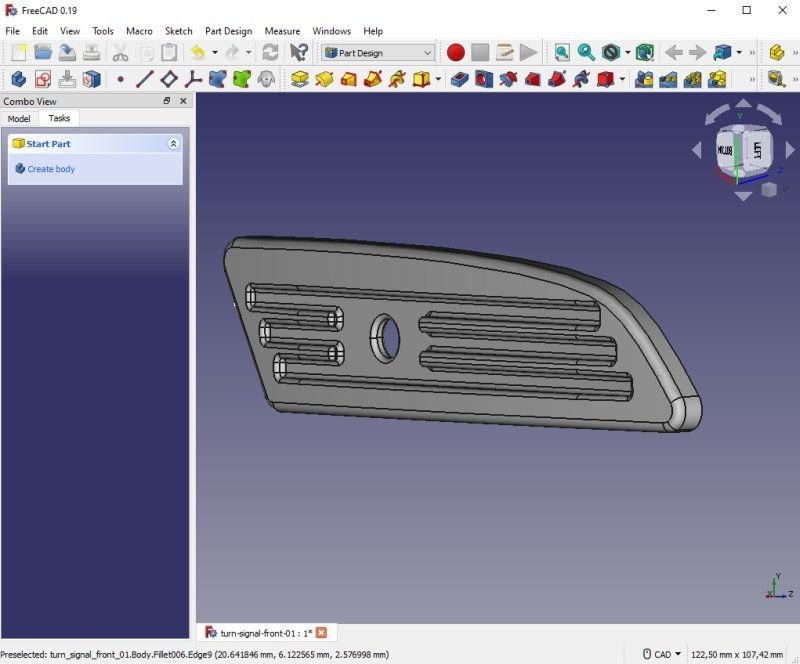Image resolution: width=800 pixels, height=664 pixels.
Task: Click the Create sketch icon
Action: (x=42, y=79)
